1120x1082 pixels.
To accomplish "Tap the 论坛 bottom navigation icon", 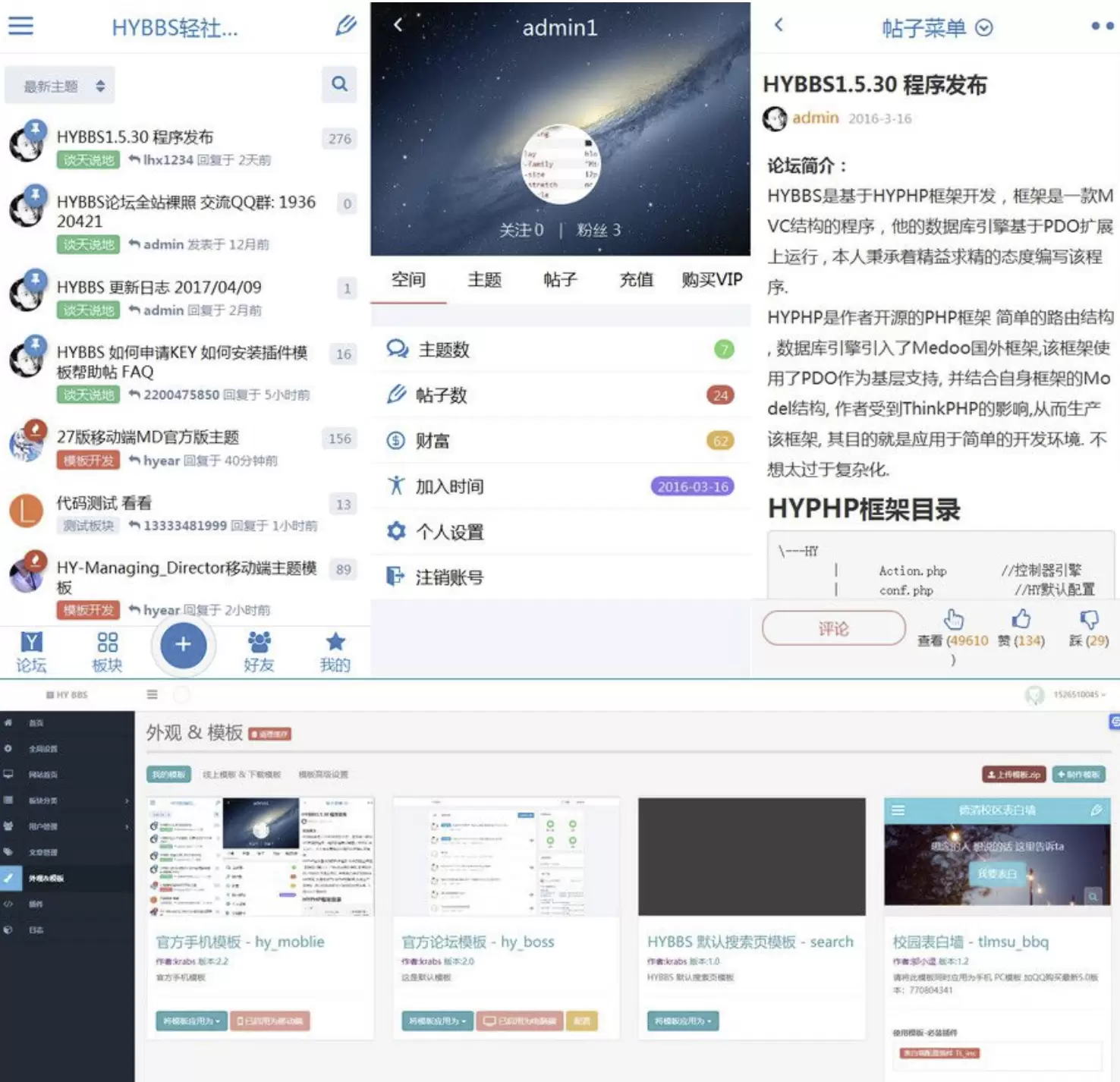I will click(31, 652).
